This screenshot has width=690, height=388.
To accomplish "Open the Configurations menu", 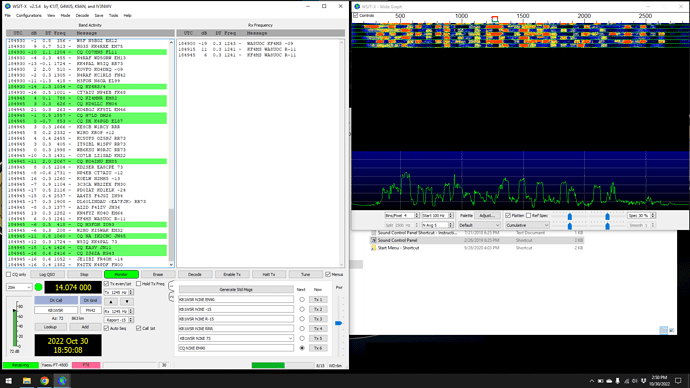I will pos(29,15).
